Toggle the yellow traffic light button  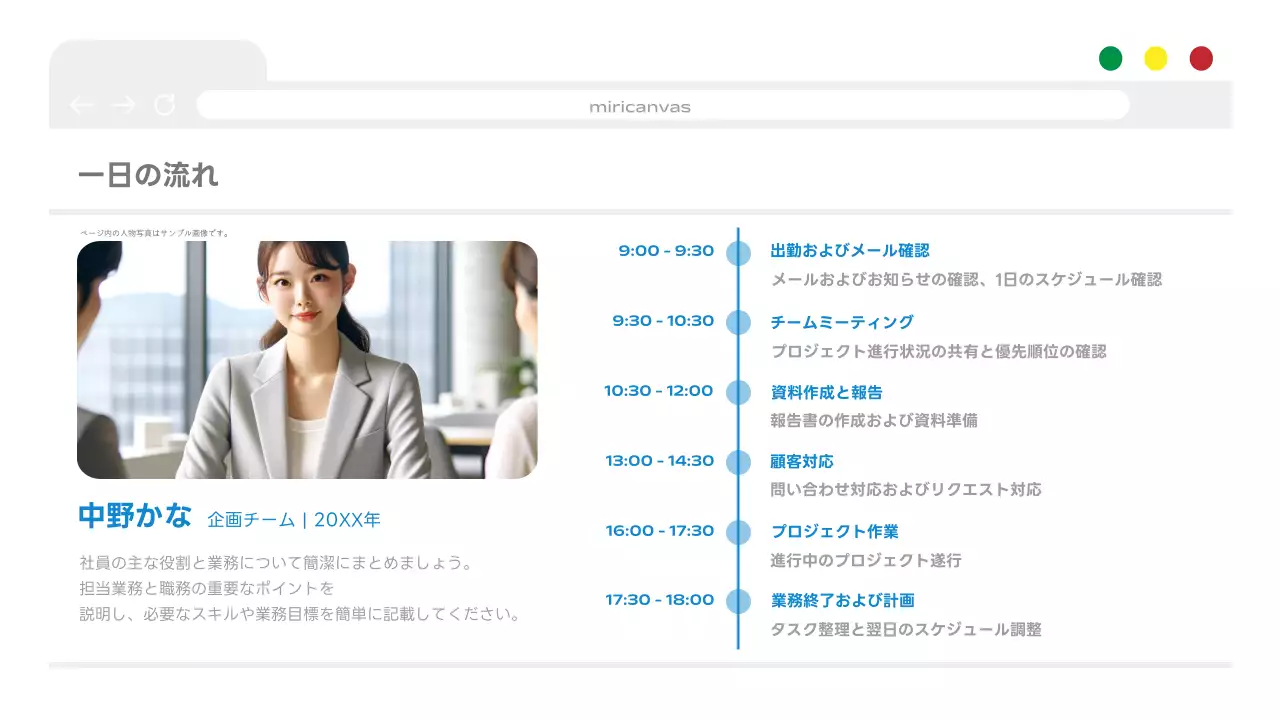1155,58
